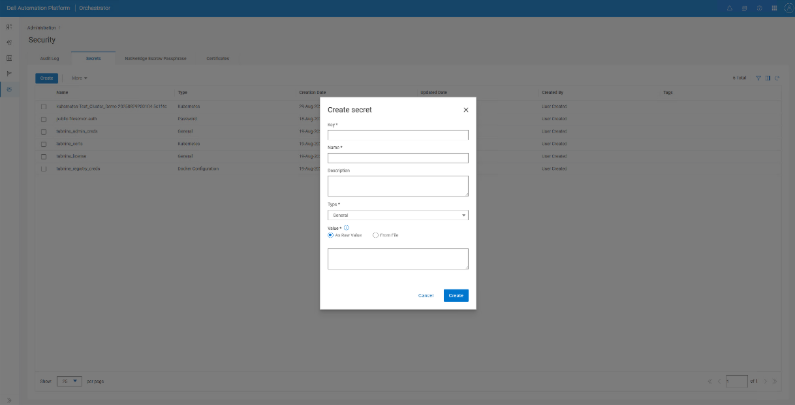Open the Type dropdown showing General
The width and height of the screenshot is (795, 405).
tap(398, 215)
